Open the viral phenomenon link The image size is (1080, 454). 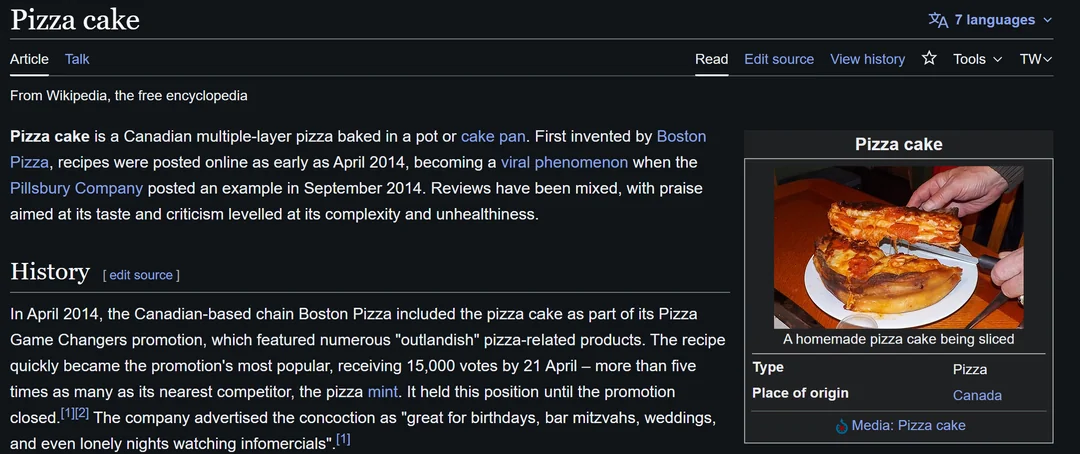point(564,162)
